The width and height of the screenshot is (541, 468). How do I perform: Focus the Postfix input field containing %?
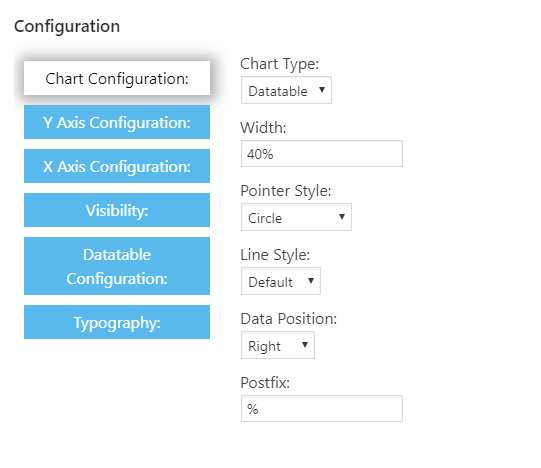coord(322,409)
